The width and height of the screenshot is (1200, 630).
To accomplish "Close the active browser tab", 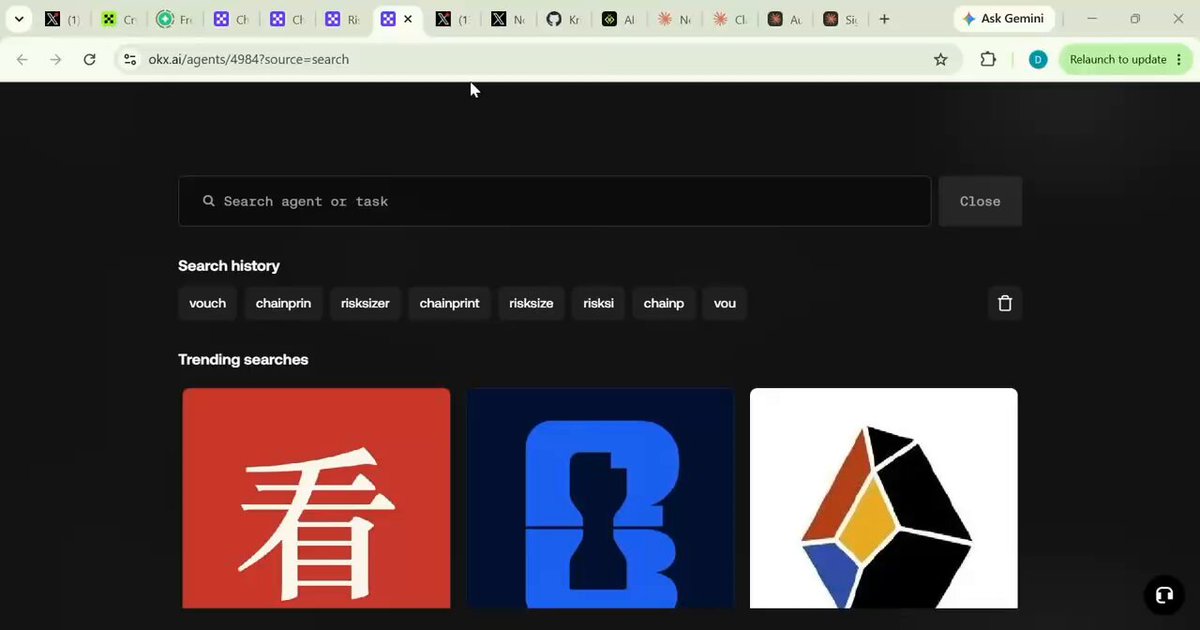I will (x=408, y=19).
